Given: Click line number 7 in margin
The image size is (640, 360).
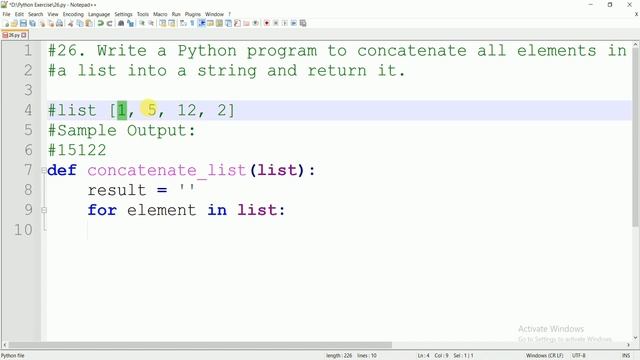Looking at the screenshot, I should coord(28,170).
